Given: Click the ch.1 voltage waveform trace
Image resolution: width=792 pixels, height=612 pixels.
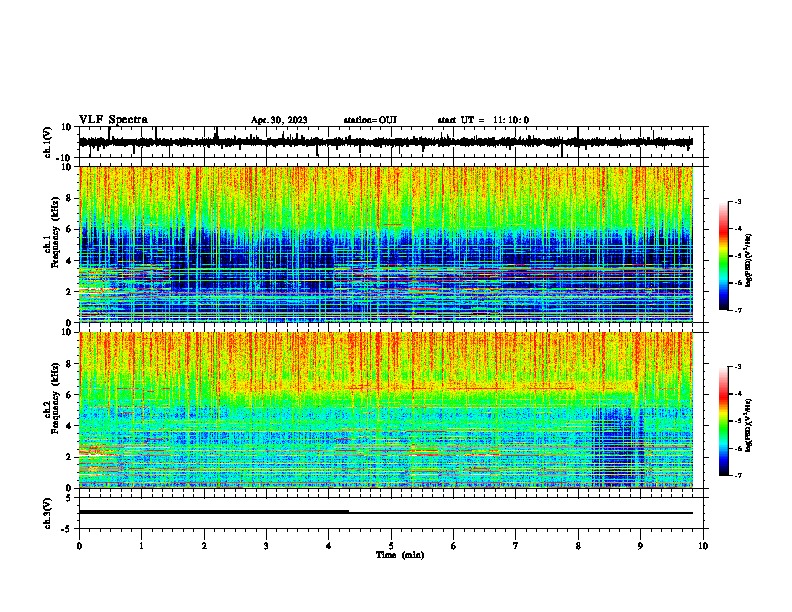Looking at the screenshot, I should (x=385, y=142).
